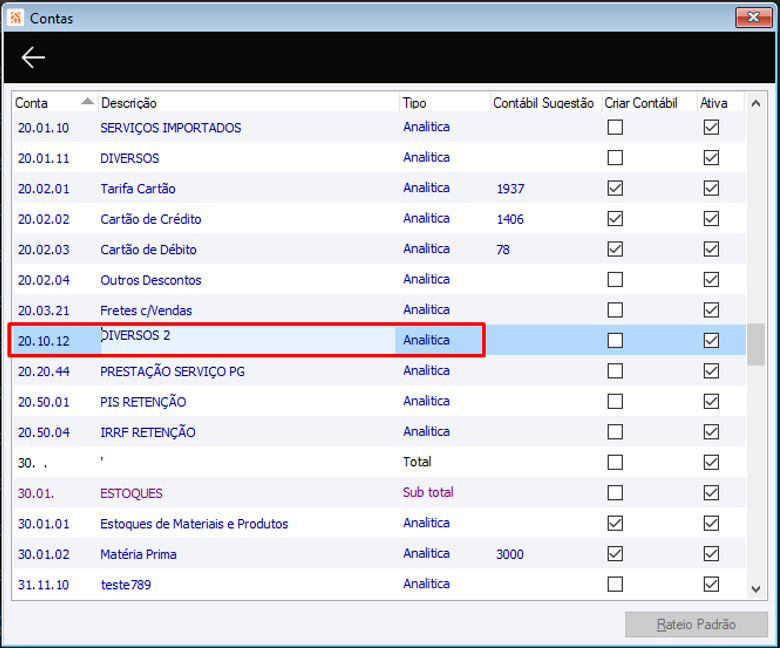
Task: Click the scrollbar up arrow
Action: click(756, 103)
